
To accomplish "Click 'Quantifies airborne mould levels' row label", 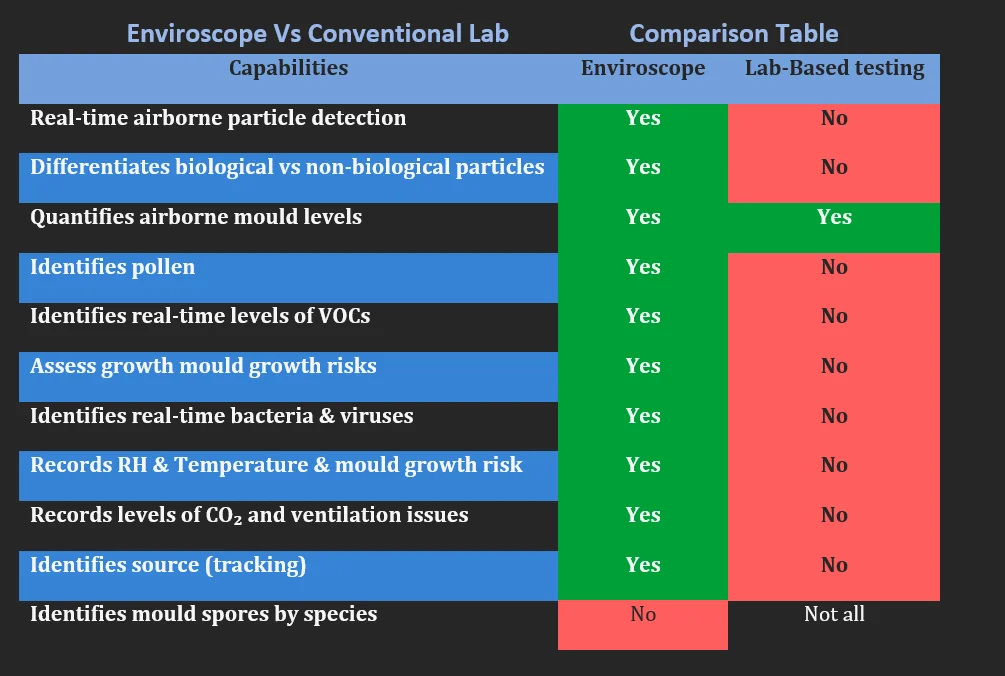I will [195, 217].
